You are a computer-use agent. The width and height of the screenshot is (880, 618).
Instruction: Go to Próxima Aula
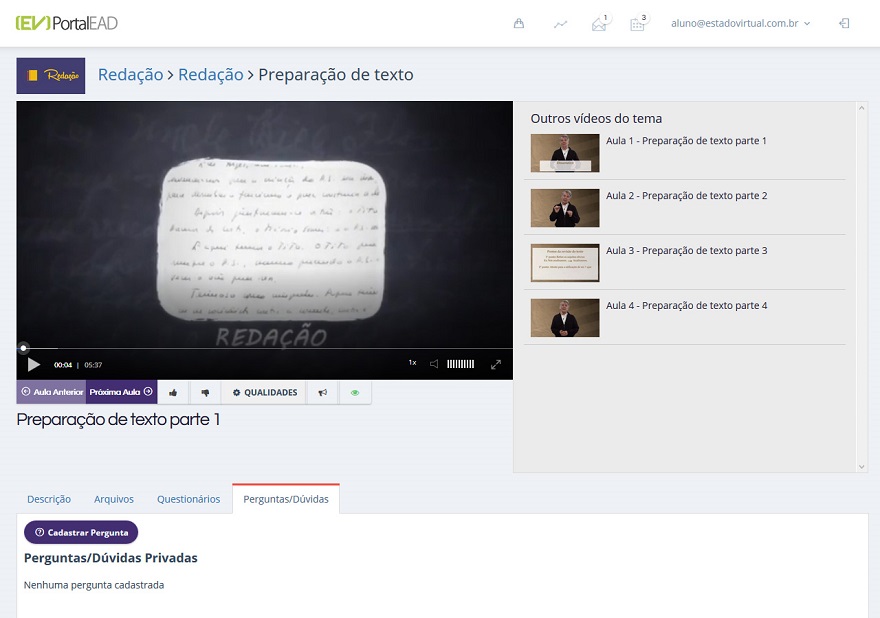tap(121, 393)
